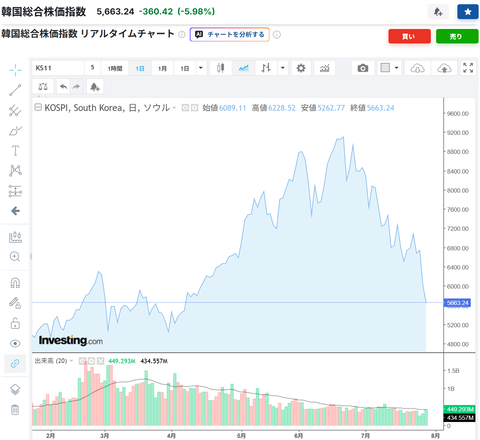The height and width of the screenshot is (440, 480).
Task: Select the 1時間 interval
Action: click(x=115, y=68)
